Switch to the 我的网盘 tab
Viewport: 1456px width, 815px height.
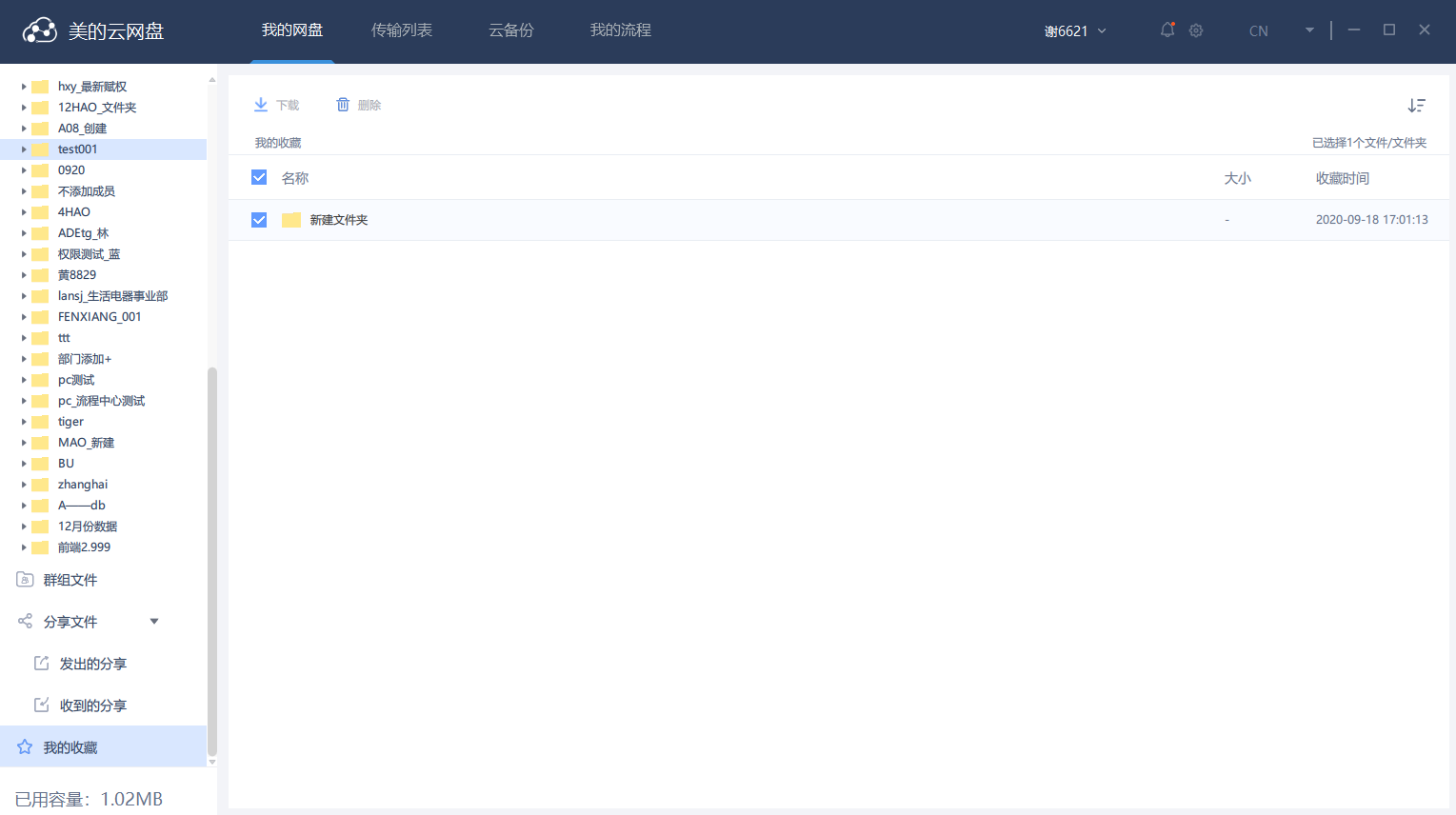pos(292,30)
